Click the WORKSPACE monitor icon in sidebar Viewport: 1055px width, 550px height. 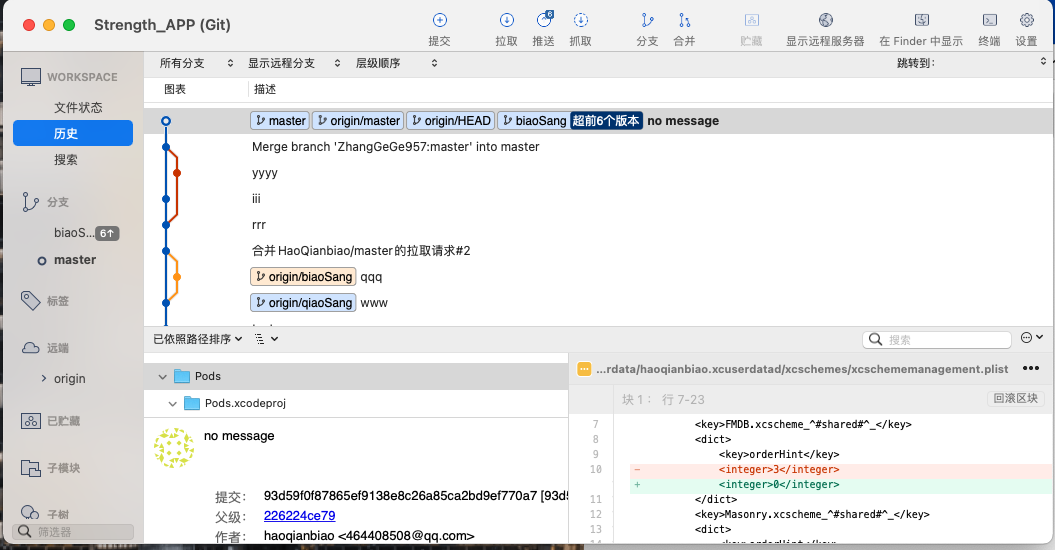click(x=30, y=77)
